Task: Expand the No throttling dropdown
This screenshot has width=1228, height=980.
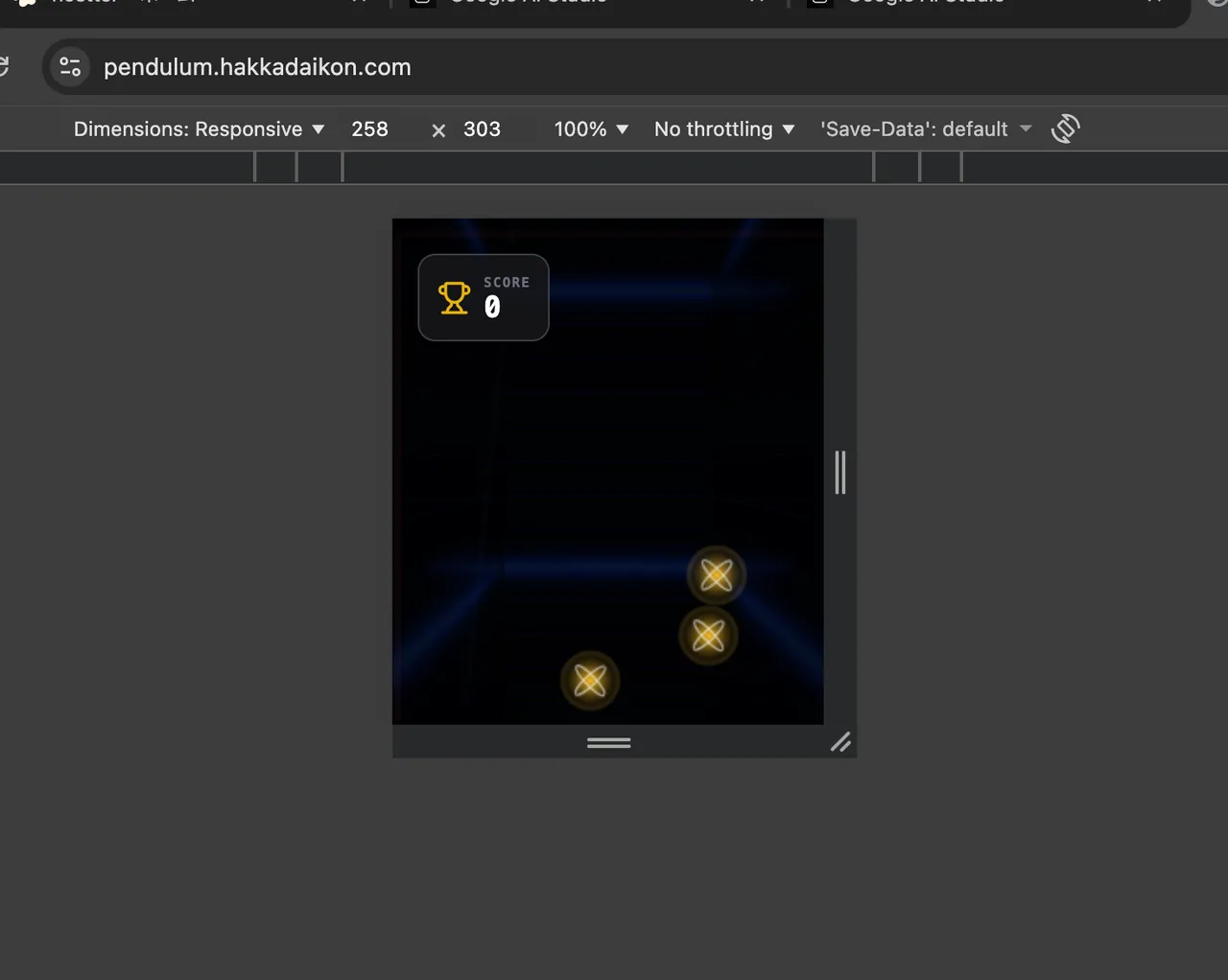Action: 724,129
